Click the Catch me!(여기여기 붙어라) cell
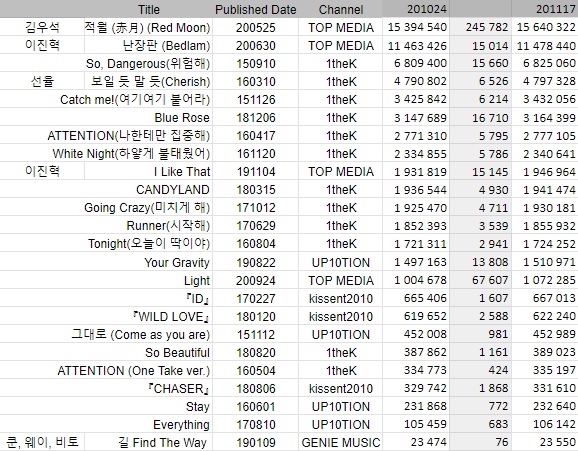Screen dimensions: 578x451 pos(106,99)
